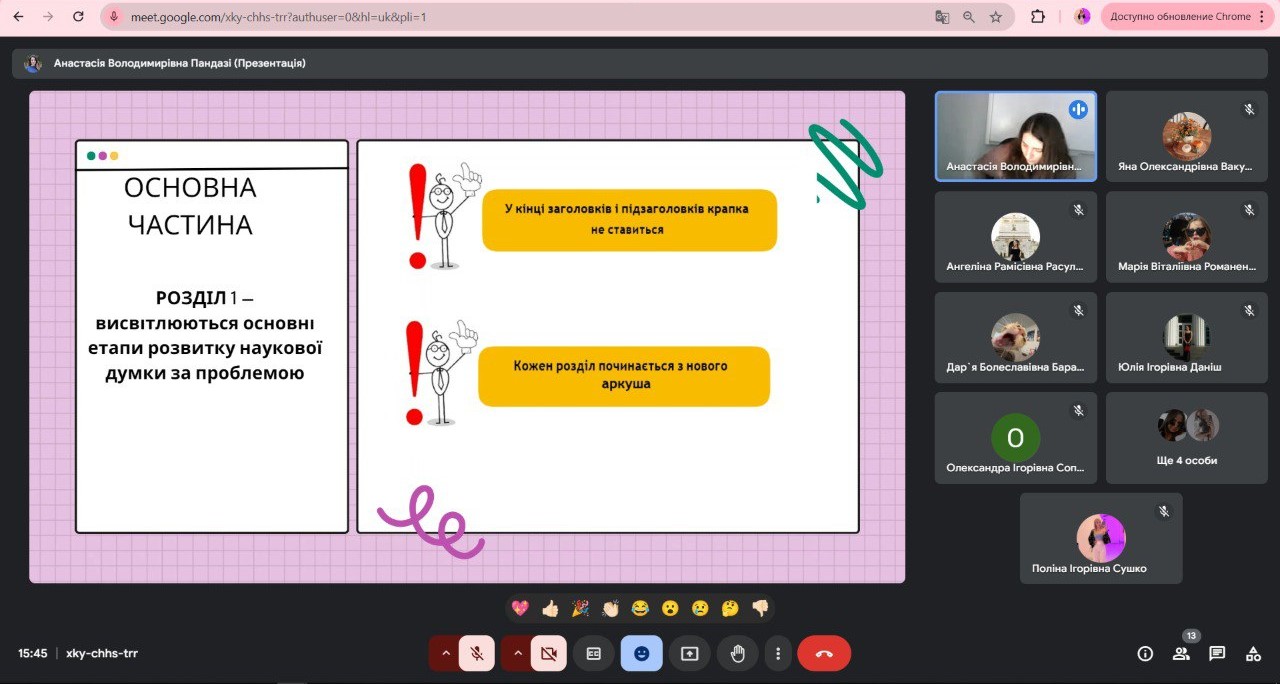Click the three-dot more options button
The height and width of the screenshot is (684, 1280).
coord(778,653)
